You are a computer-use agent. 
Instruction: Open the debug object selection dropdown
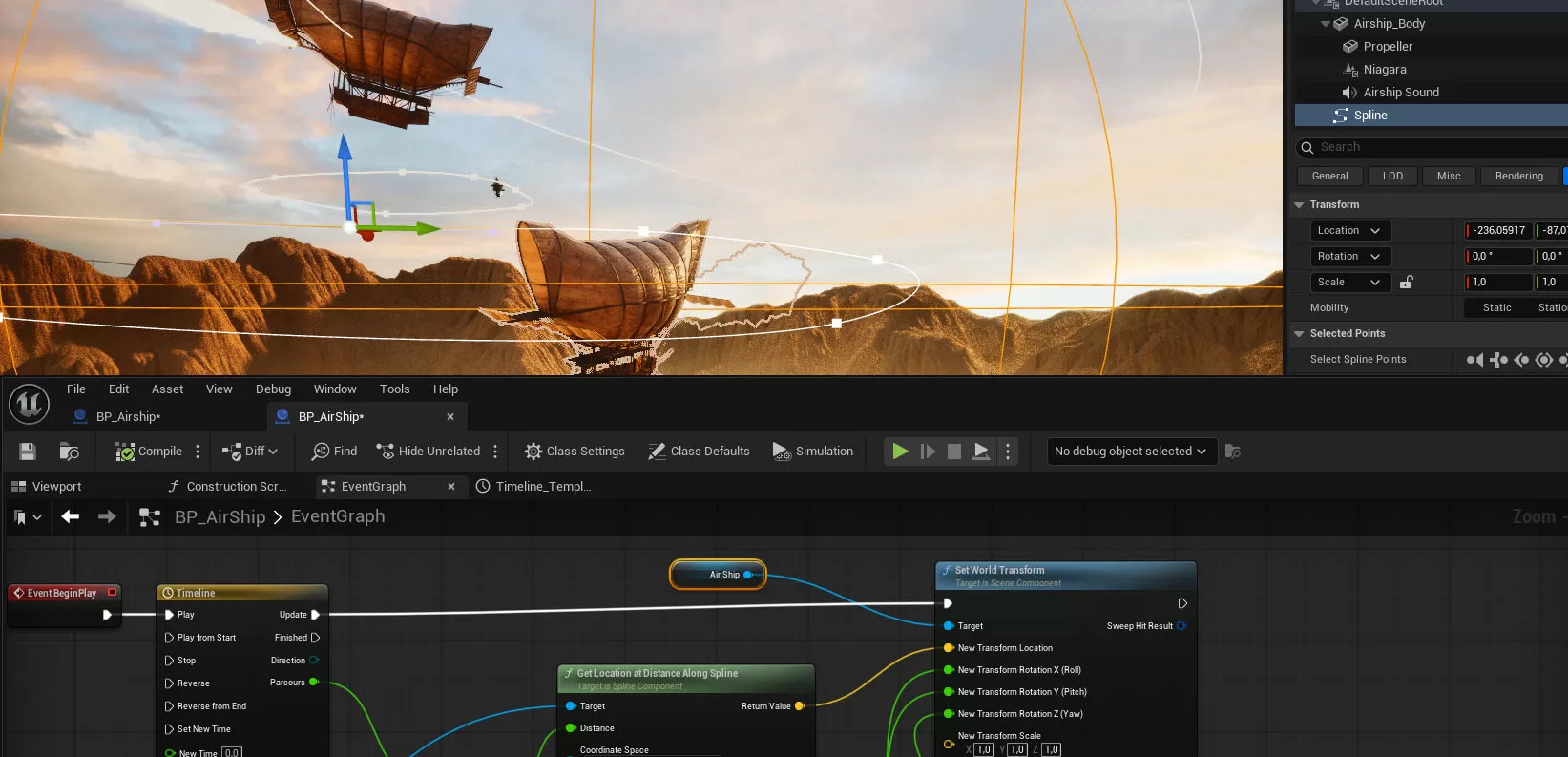1131,452
